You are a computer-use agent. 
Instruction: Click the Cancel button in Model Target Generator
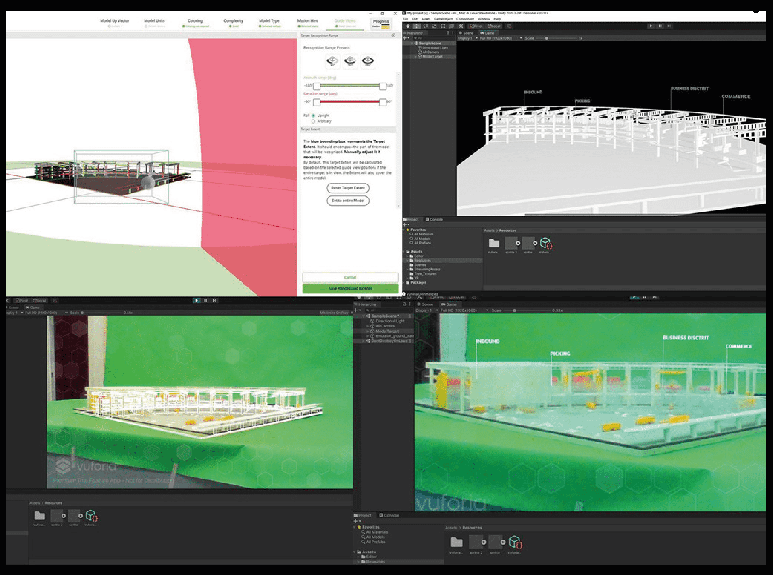tap(350, 277)
